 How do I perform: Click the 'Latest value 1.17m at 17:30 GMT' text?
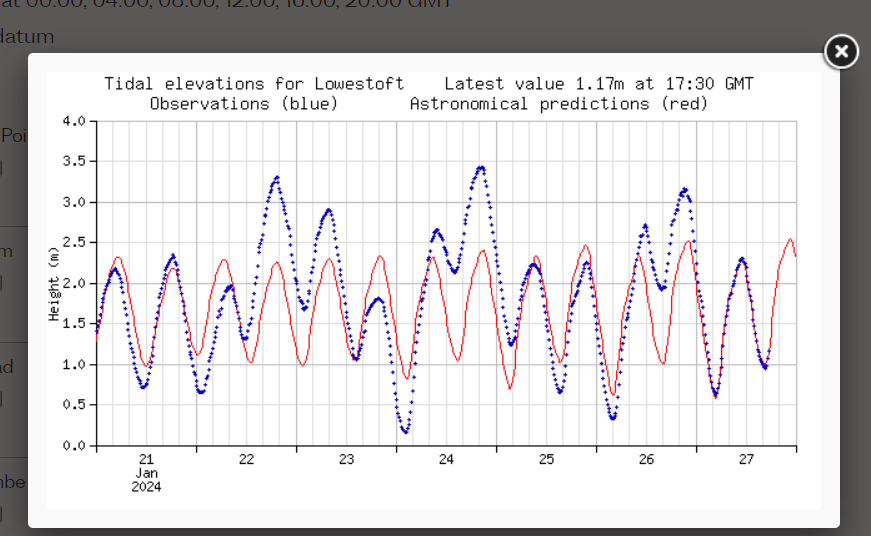pos(598,84)
